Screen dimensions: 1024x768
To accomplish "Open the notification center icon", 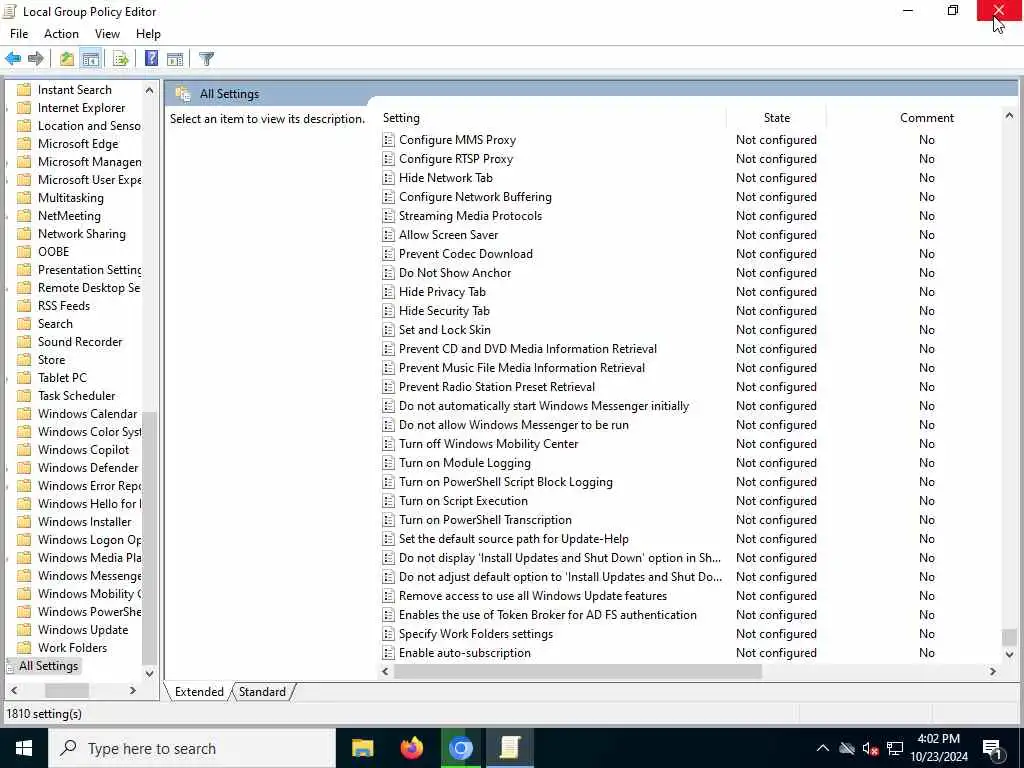I will (993, 749).
